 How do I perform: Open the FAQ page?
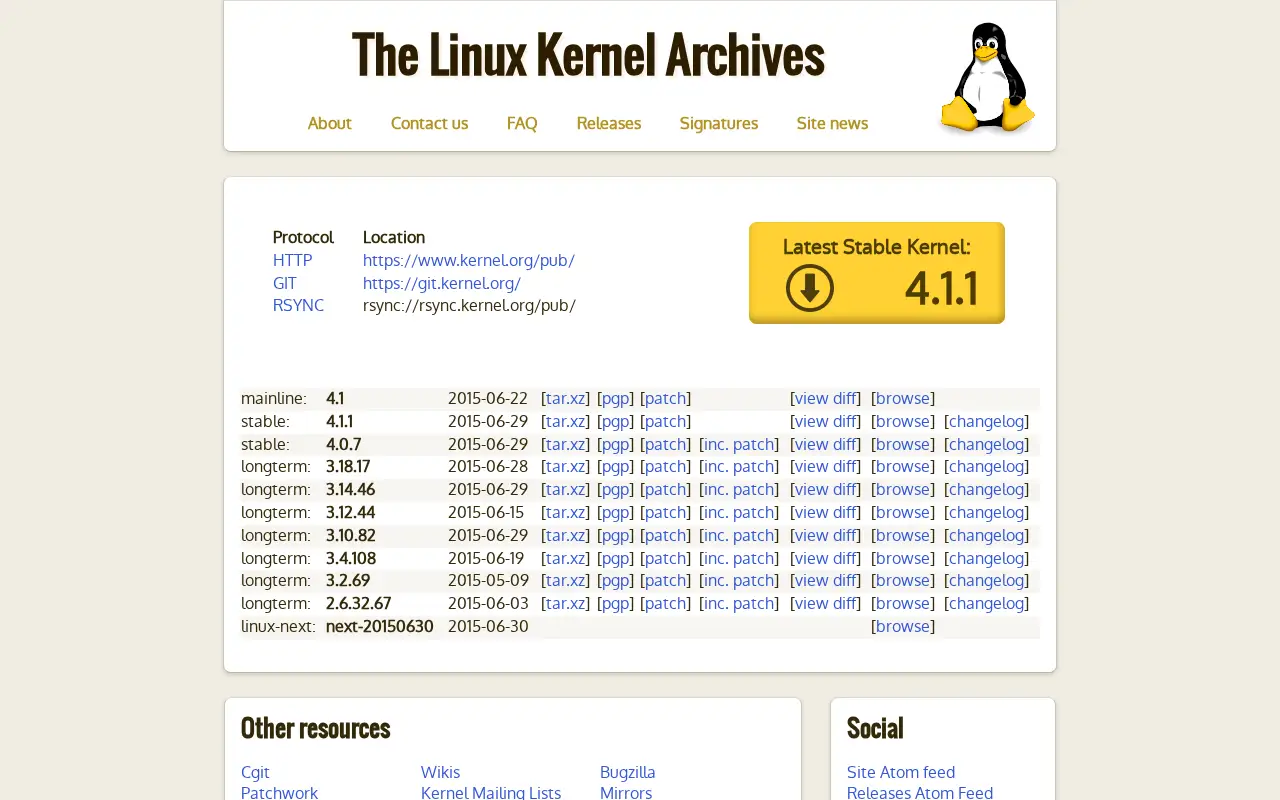(x=522, y=123)
